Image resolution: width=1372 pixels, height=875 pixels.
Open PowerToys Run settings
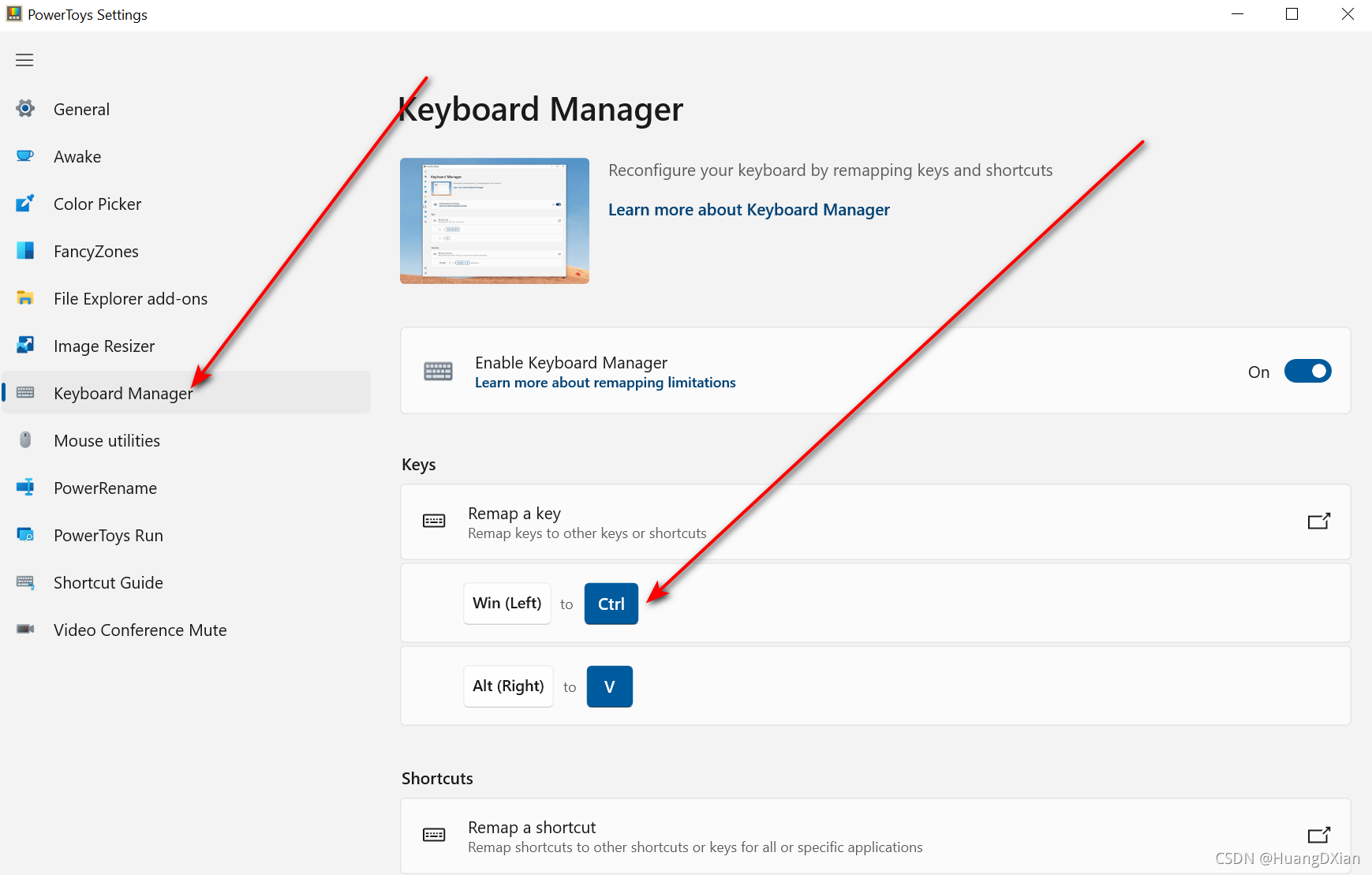pos(186,535)
